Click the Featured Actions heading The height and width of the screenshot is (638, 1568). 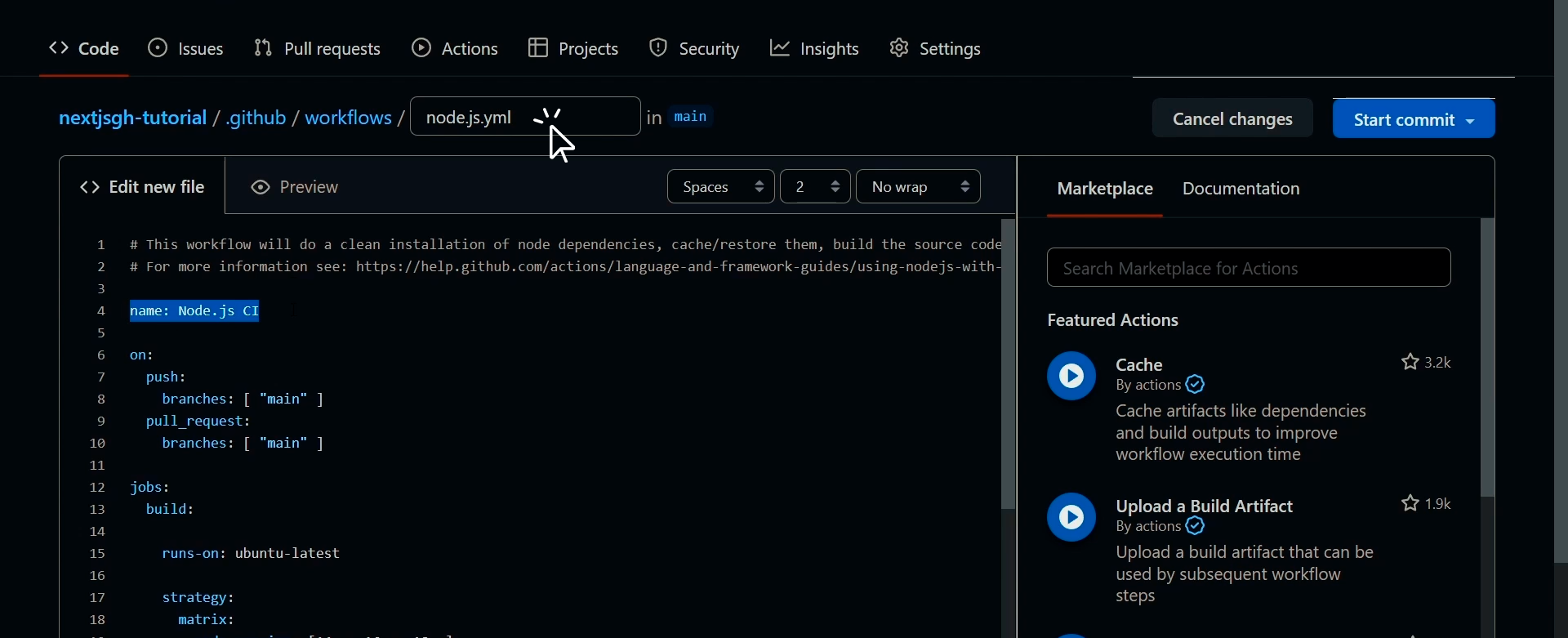click(1112, 320)
